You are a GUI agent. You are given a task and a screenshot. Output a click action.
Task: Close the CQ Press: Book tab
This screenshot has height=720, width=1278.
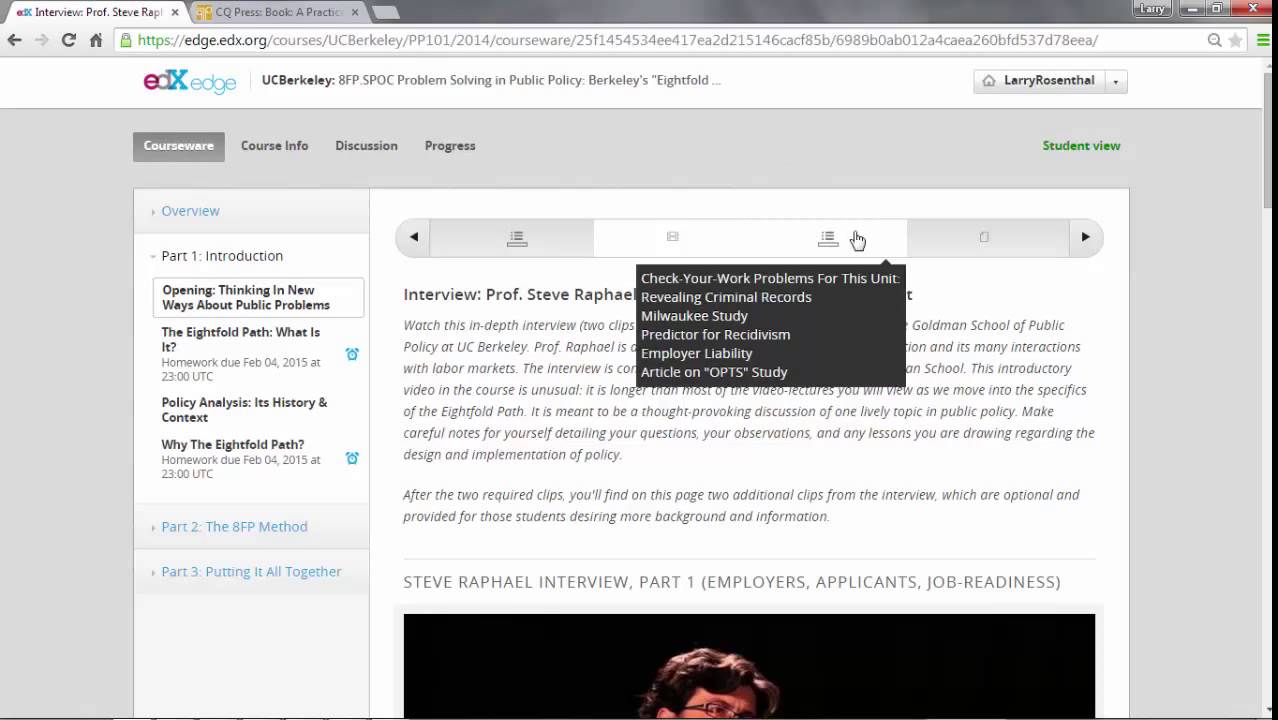[x=355, y=12]
